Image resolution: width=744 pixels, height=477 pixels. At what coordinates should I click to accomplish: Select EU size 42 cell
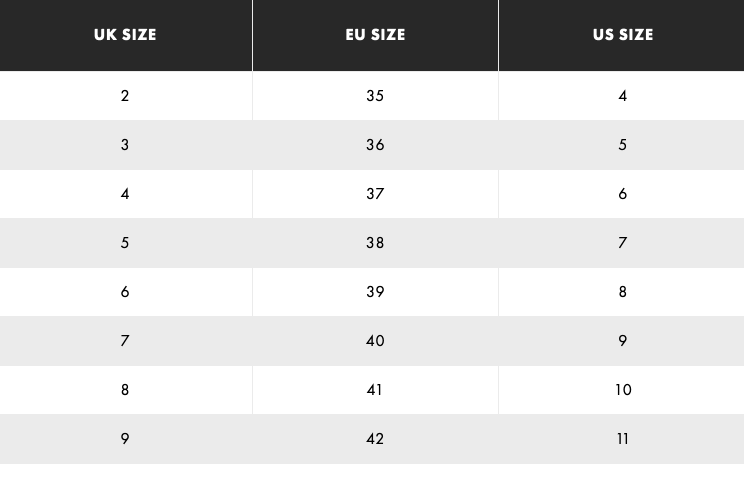[375, 439]
